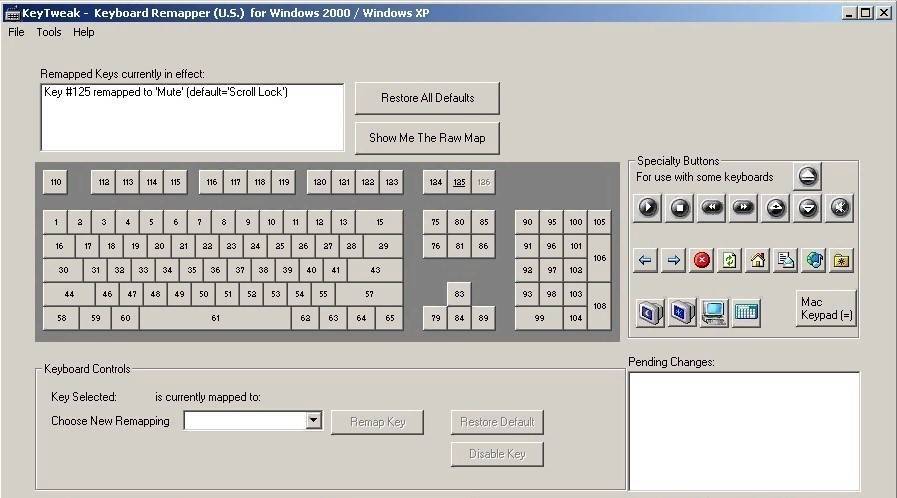
Task: Select keyboard key 65
Action: pos(390,318)
